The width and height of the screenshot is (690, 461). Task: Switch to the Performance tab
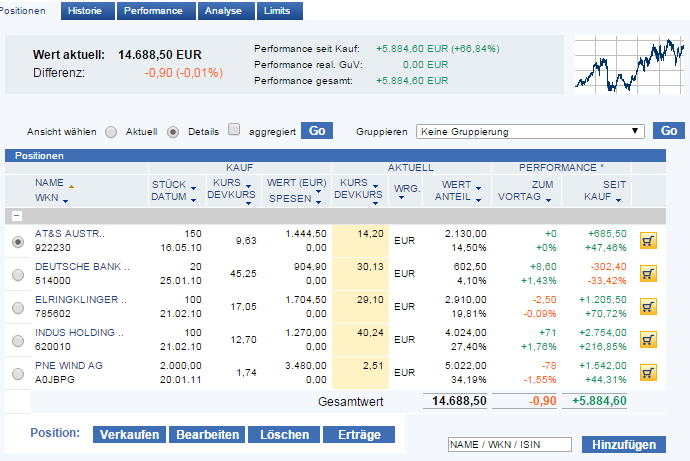coord(156,11)
